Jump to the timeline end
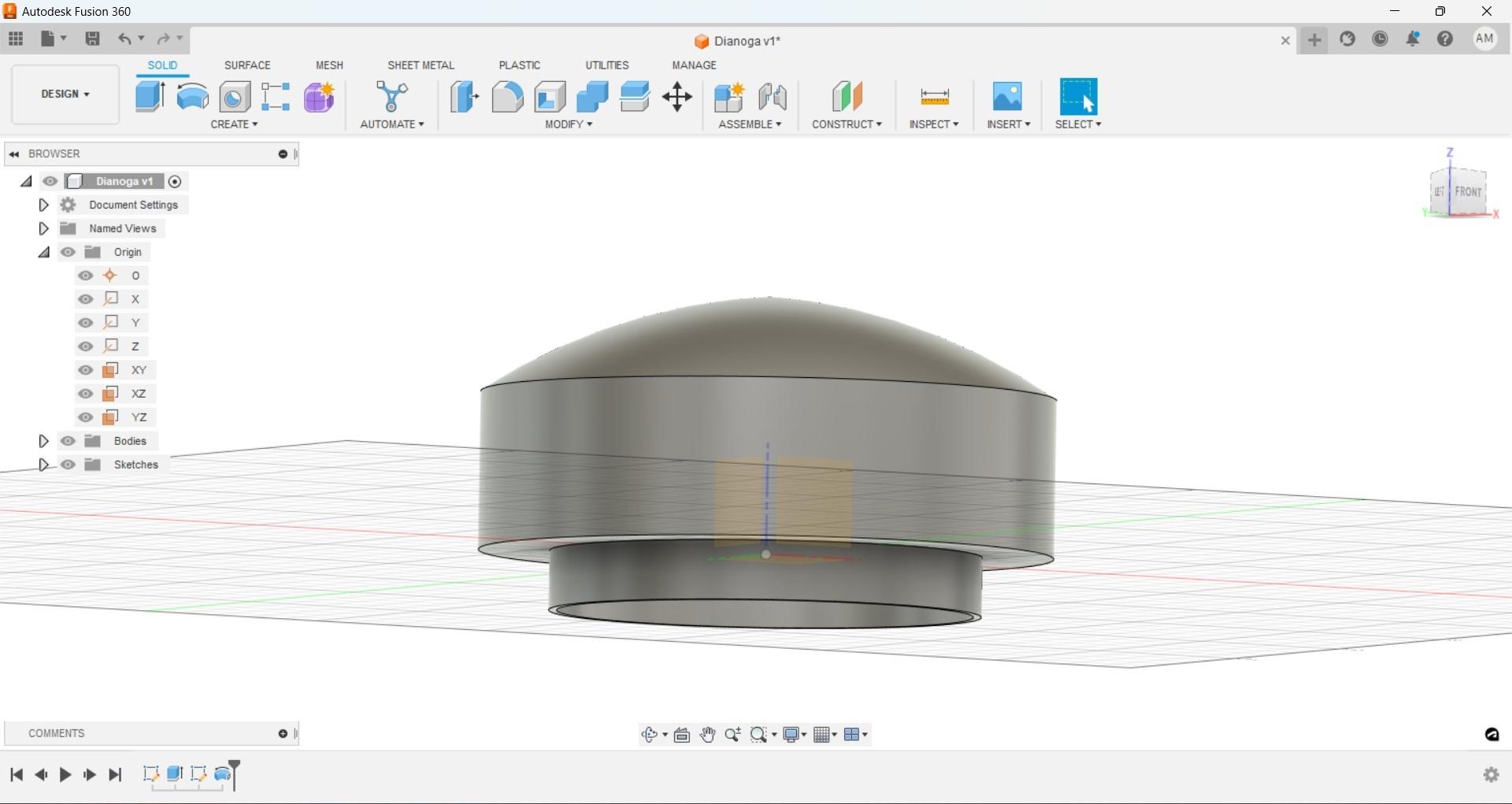The height and width of the screenshot is (804, 1512). pyautogui.click(x=115, y=775)
